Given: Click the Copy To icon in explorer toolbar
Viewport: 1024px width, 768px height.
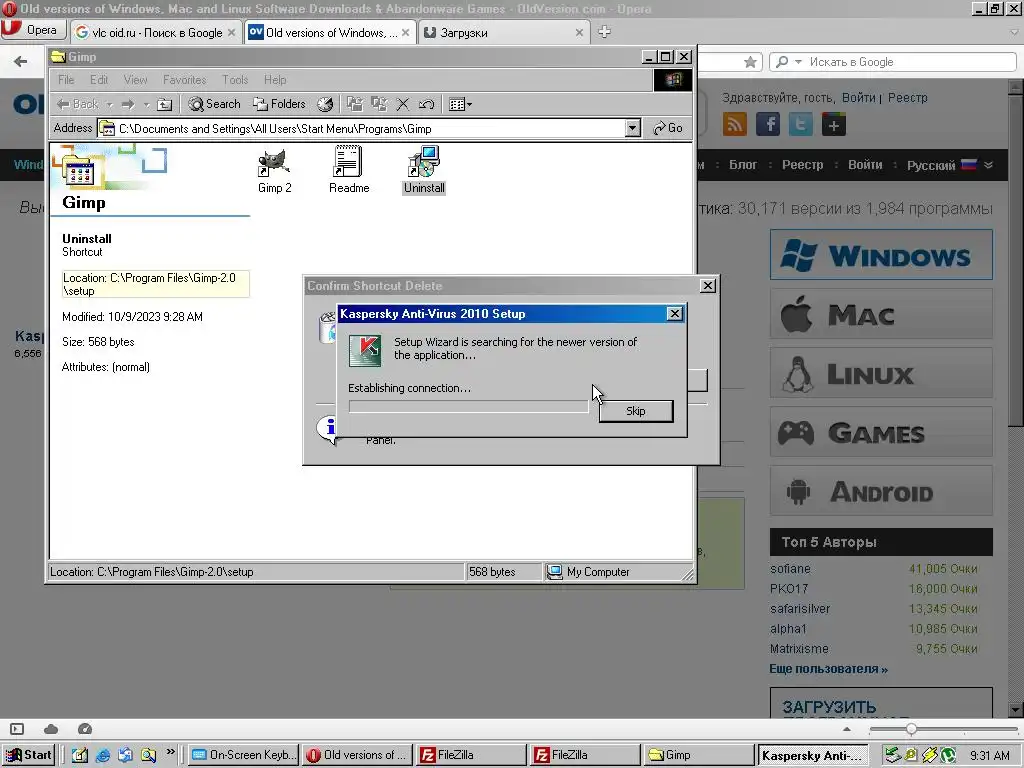Looking at the screenshot, I should click(379, 104).
